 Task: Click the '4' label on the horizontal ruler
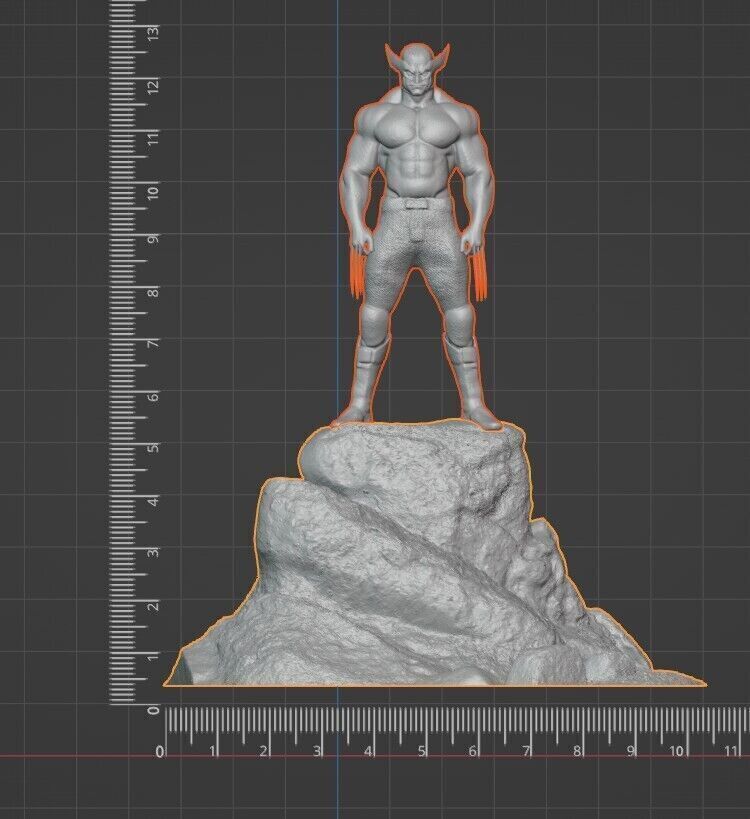tap(369, 752)
